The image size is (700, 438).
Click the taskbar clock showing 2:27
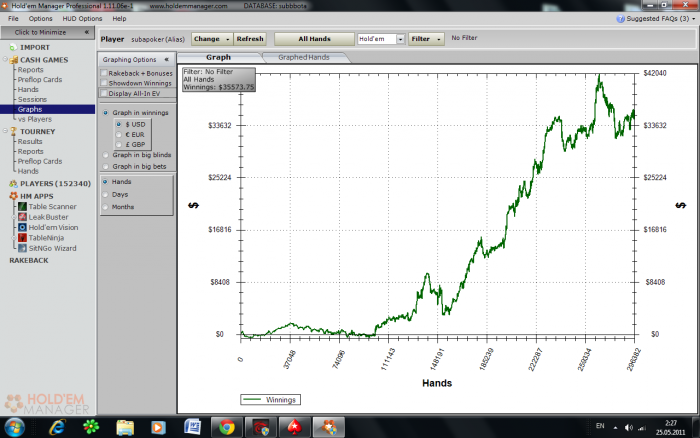click(671, 427)
